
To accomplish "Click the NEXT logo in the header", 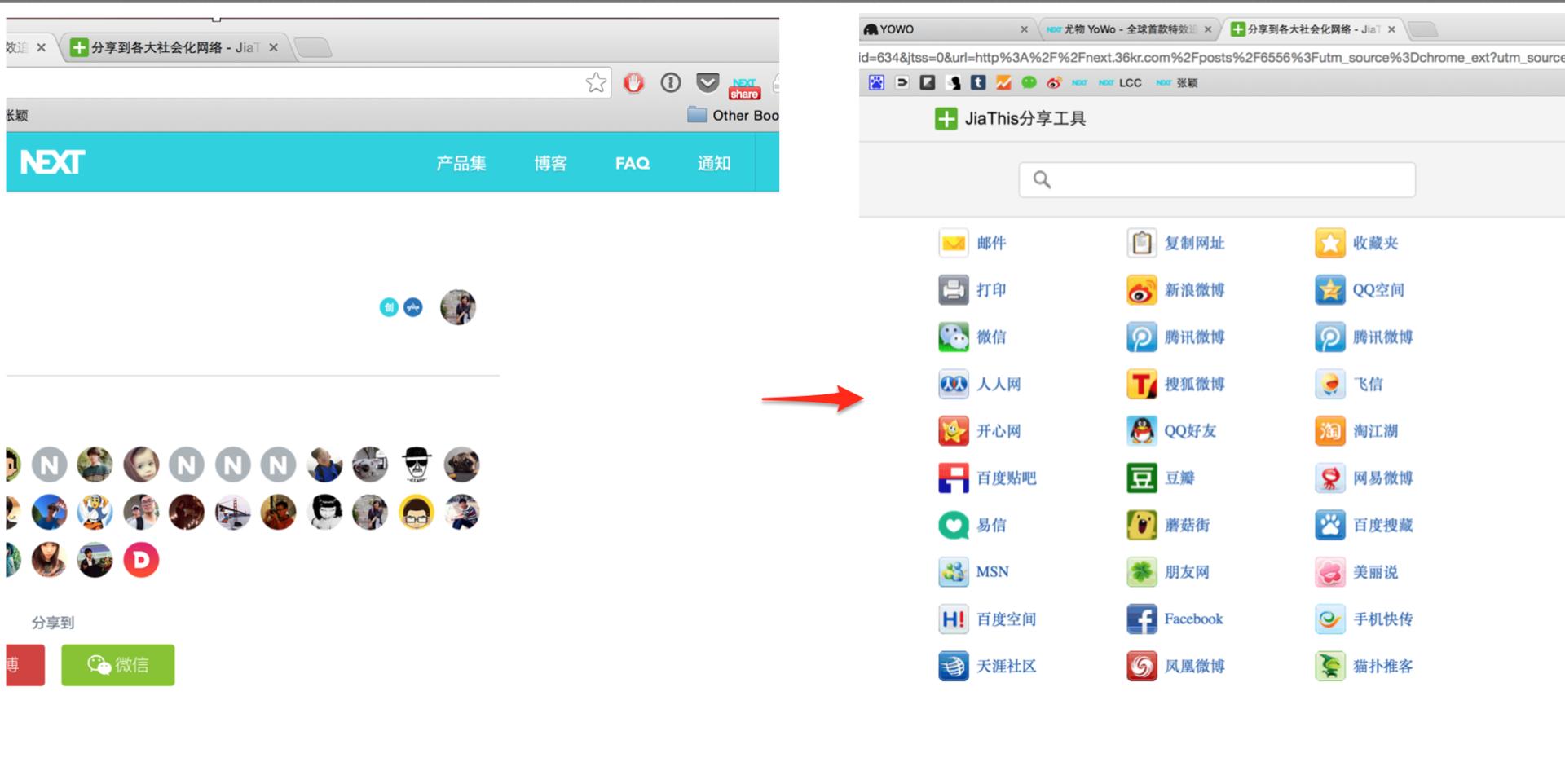I will pos(52,162).
